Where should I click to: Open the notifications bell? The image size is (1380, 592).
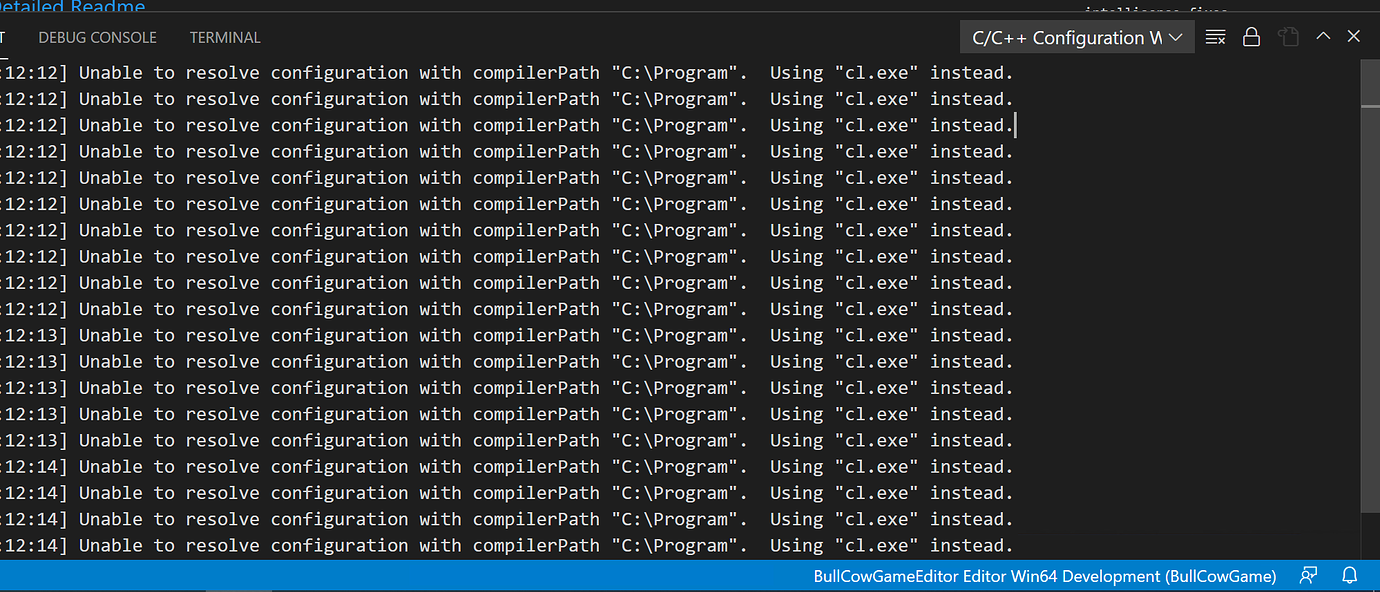(x=1349, y=576)
